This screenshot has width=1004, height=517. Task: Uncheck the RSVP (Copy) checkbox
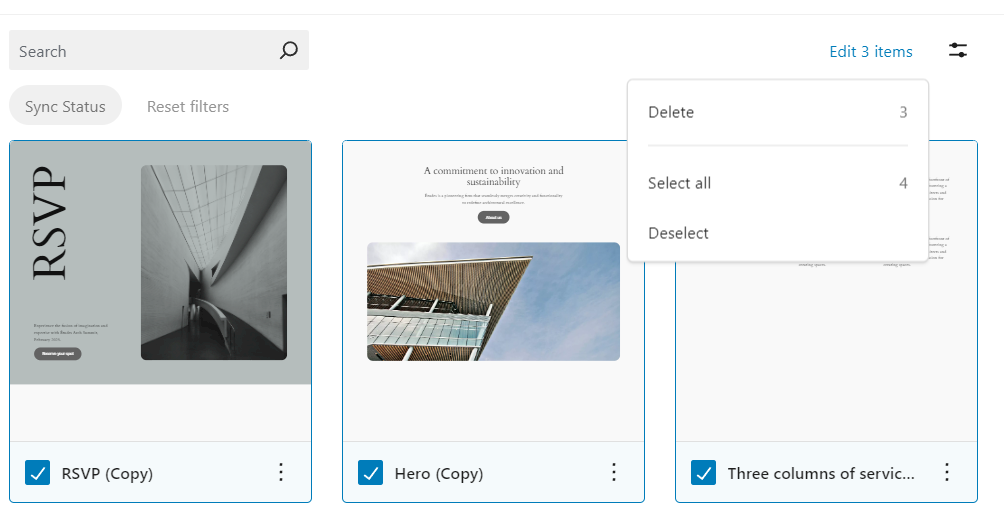tap(37, 473)
